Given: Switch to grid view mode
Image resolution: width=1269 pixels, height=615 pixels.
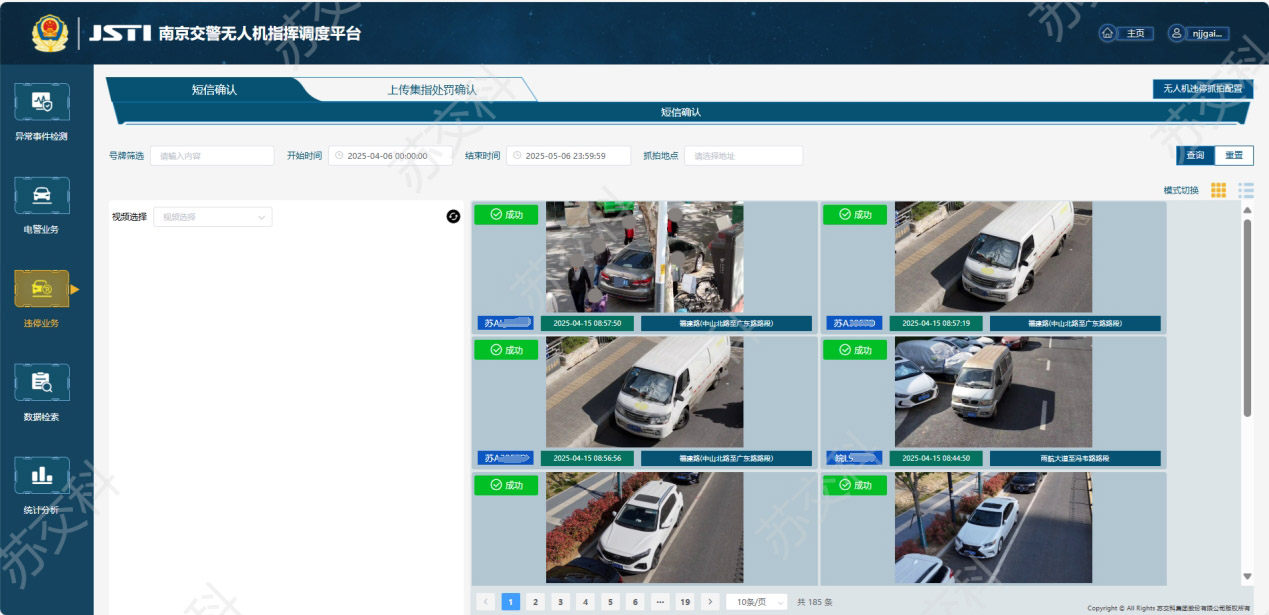Looking at the screenshot, I should 1218,190.
